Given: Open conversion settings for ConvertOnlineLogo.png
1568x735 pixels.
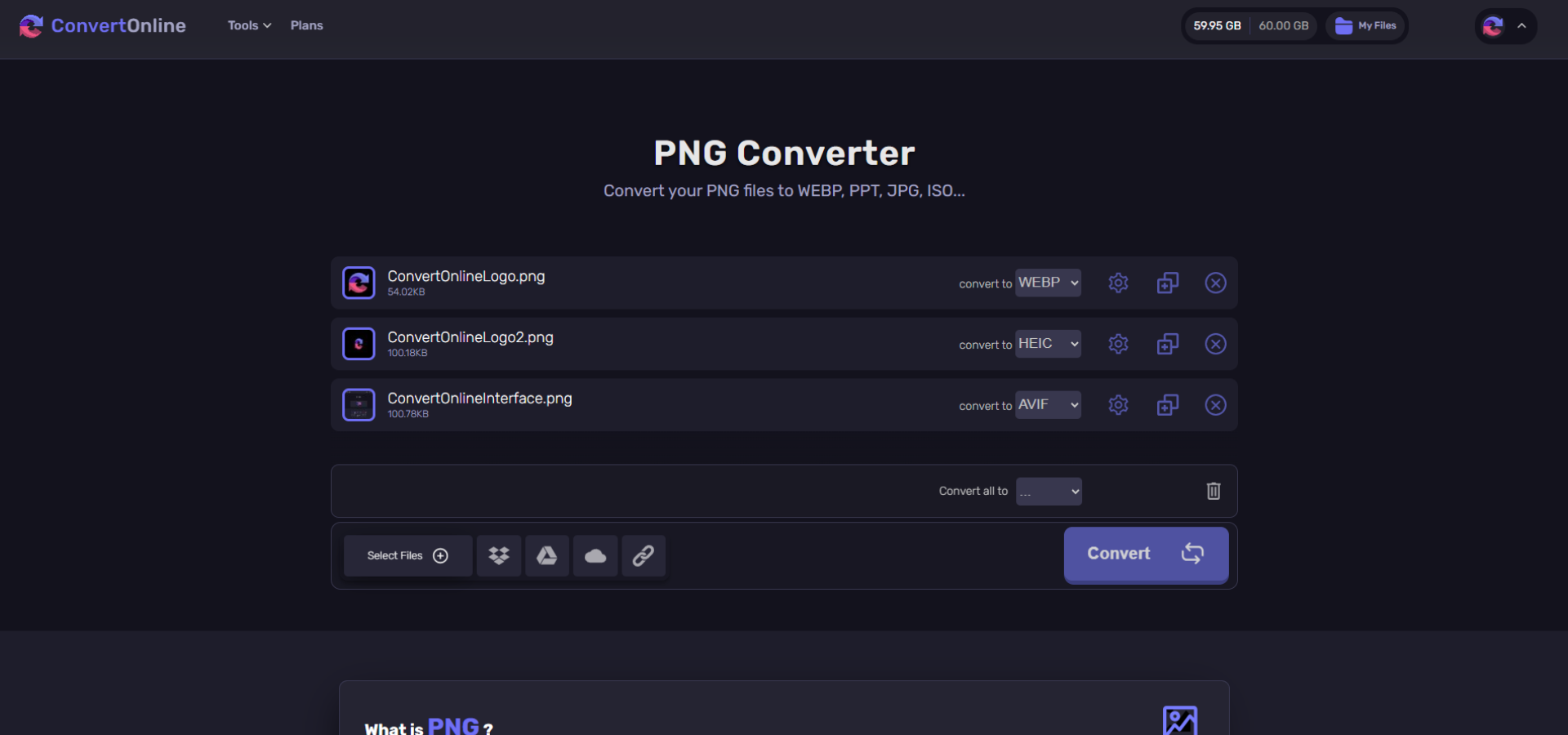Looking at the screenshot, I should [1118, 283].
